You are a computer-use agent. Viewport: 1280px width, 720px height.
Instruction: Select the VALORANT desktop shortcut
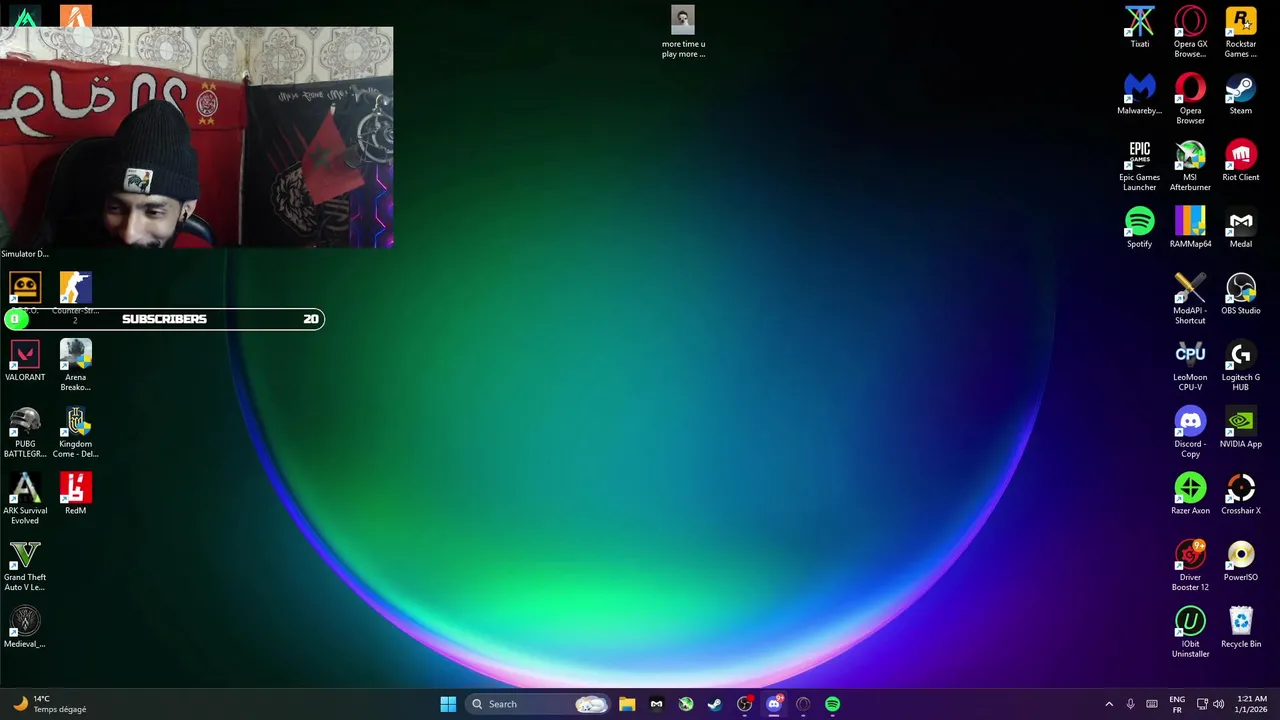(25, 361)
